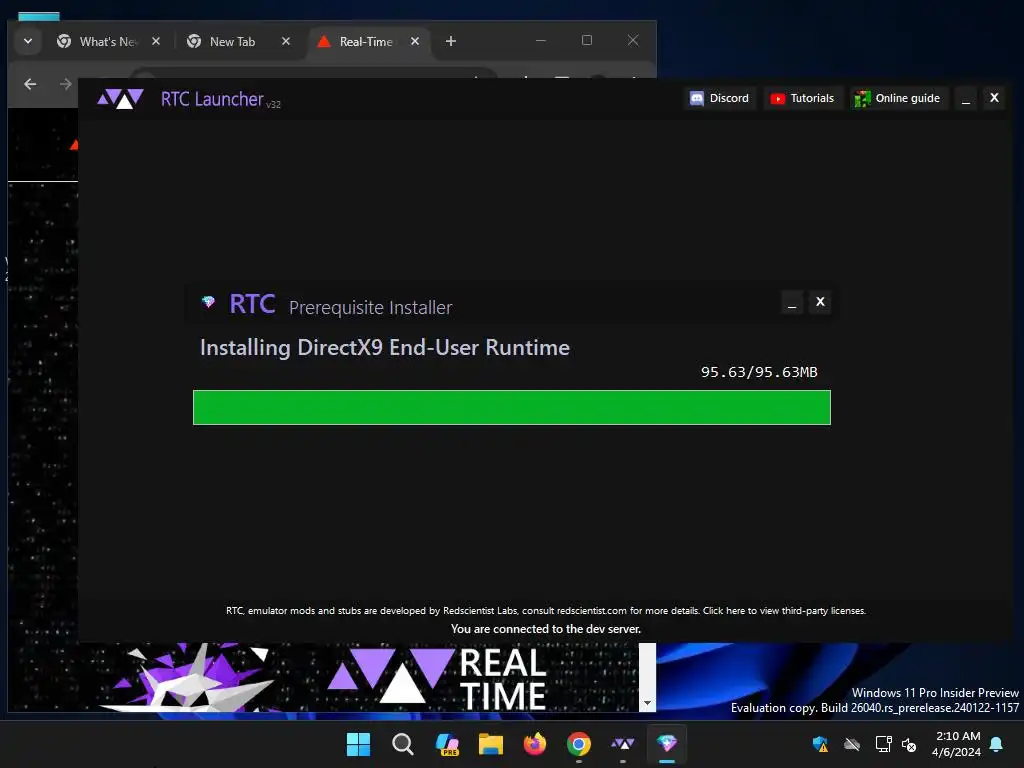Viewport: 1024px width, 768px height.
Task: Open the Online guide button
Action: point(899,98)
